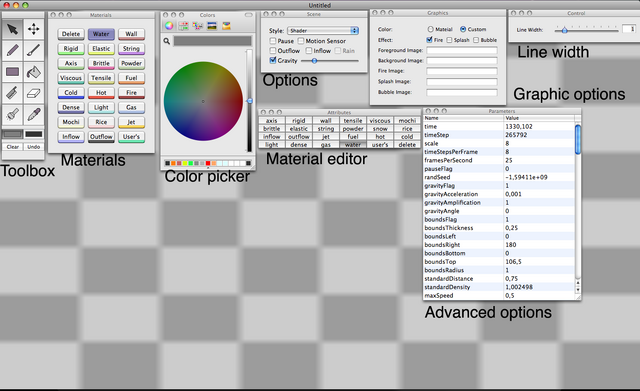Click the red swatch in the color tray
The height and width of the screenshot is (391, 640).
point(208,163)
